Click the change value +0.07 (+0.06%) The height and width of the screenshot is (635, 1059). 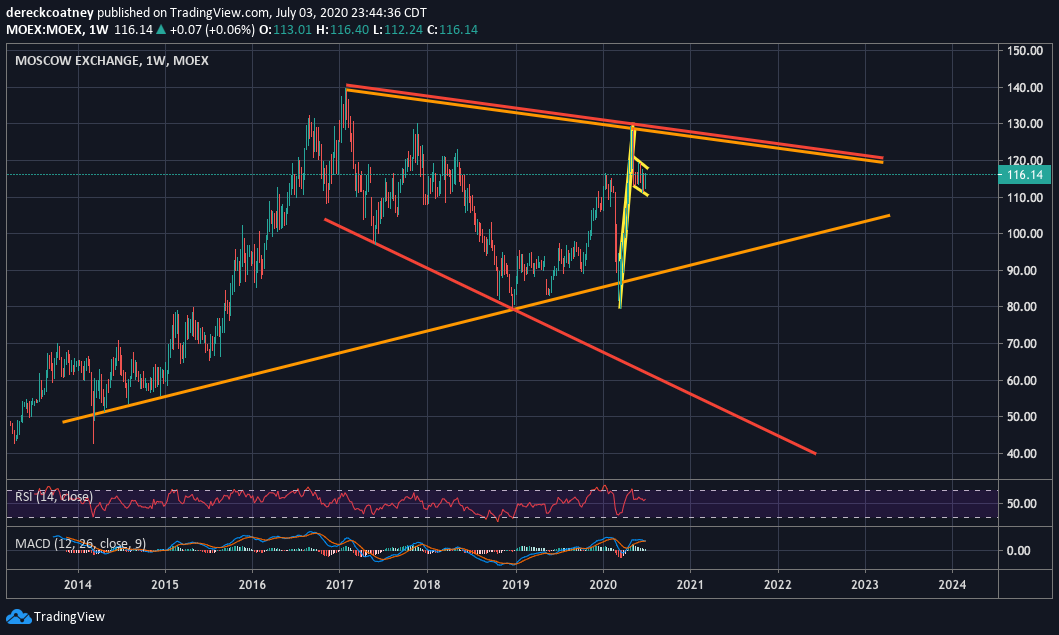[212, 30]
